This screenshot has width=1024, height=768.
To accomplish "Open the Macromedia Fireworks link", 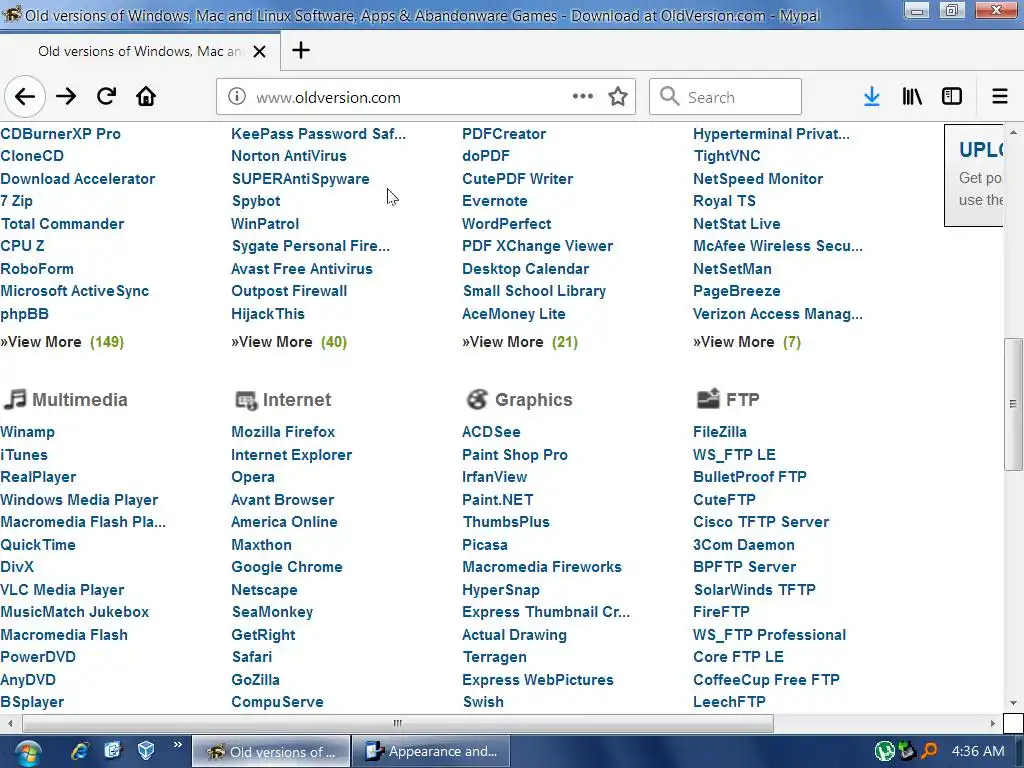I will coord(542,567).
